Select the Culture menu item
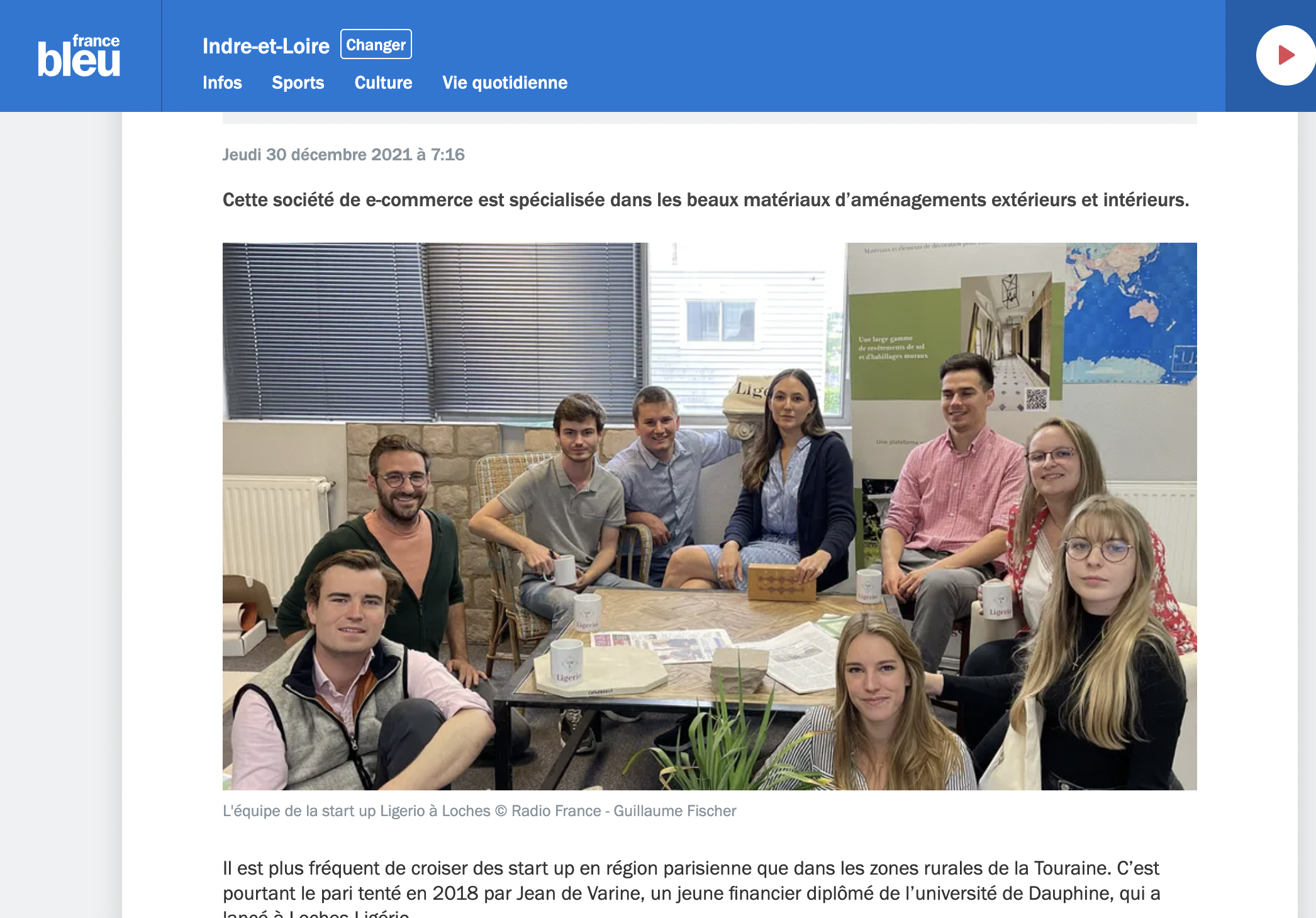The width and height of the screenshot is (1316, 918). coord(384,82)
